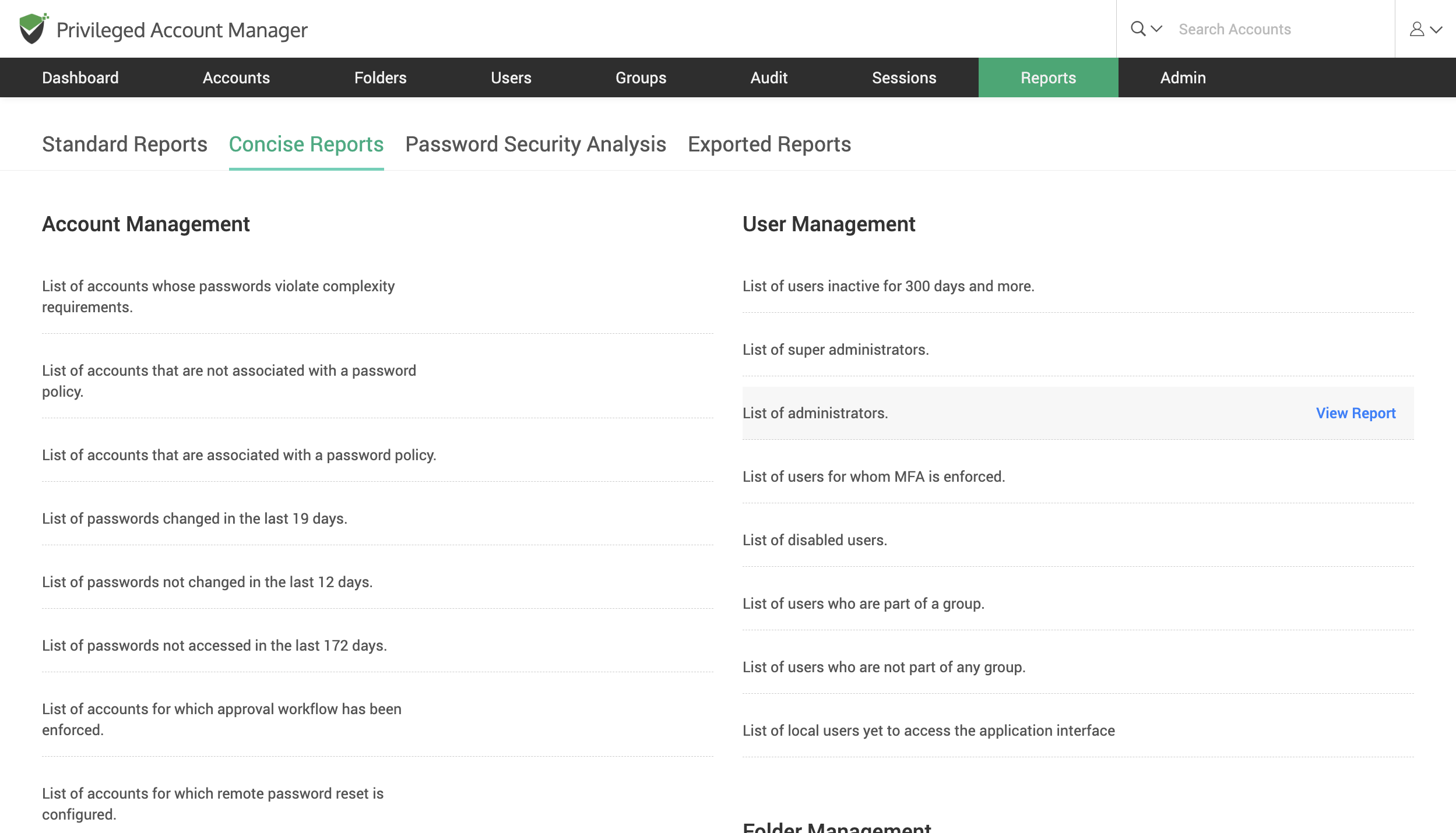Image resolution: width=1456 pixels, height=833 pixels.
Task: Navigate to the Dashboard tab
Action: pos(80,77)
